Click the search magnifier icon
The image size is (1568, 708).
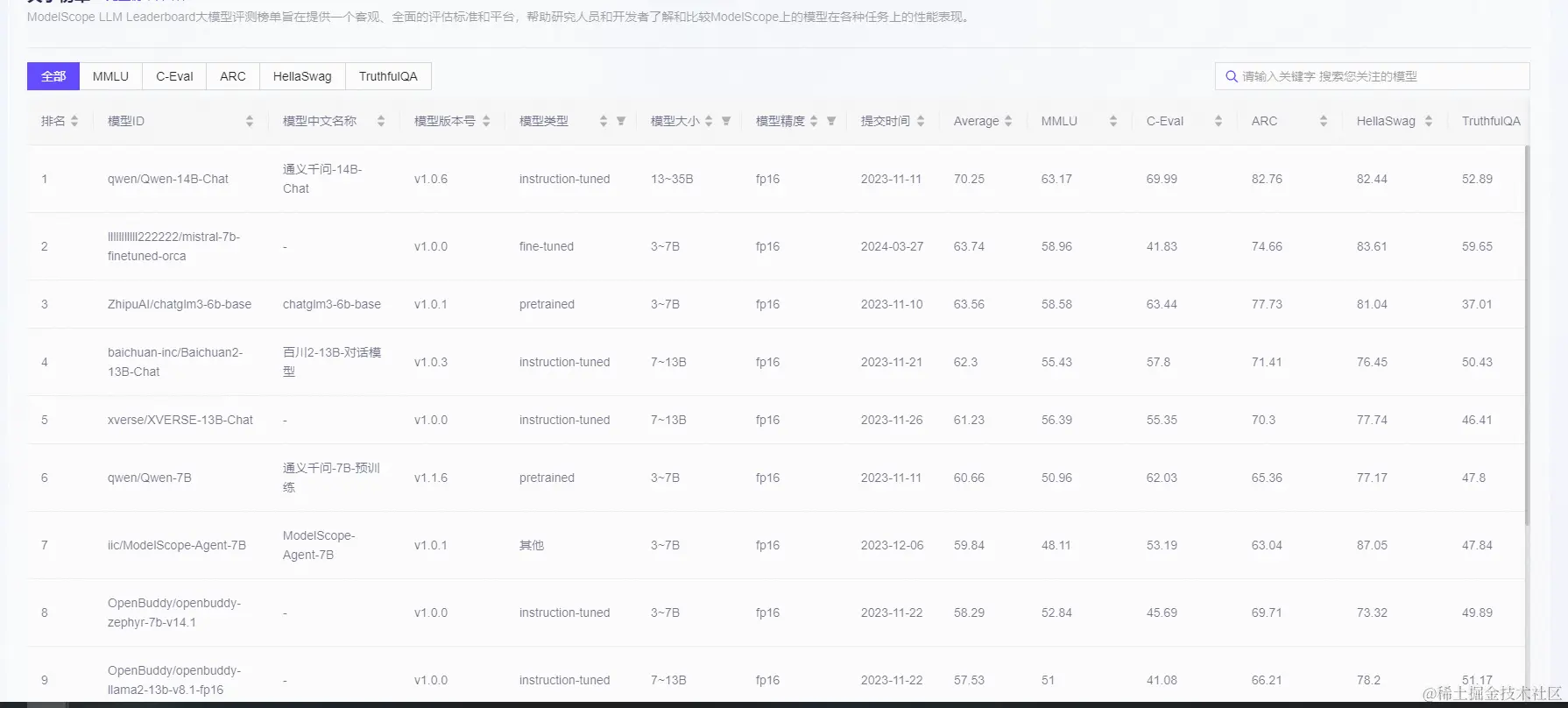tap(1232, 76)
